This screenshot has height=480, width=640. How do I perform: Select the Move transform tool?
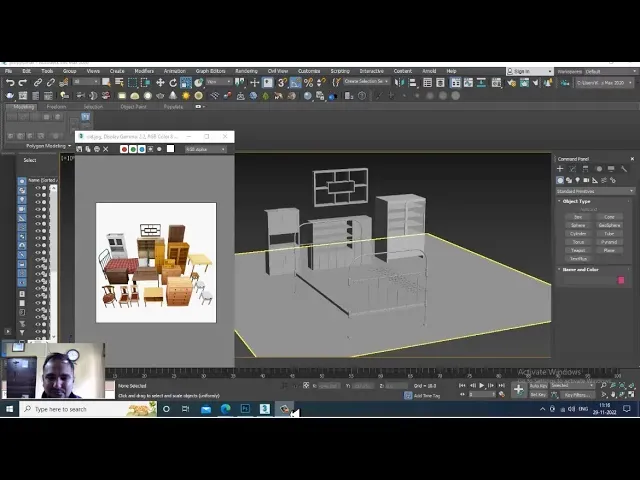[x=160, y=83]
